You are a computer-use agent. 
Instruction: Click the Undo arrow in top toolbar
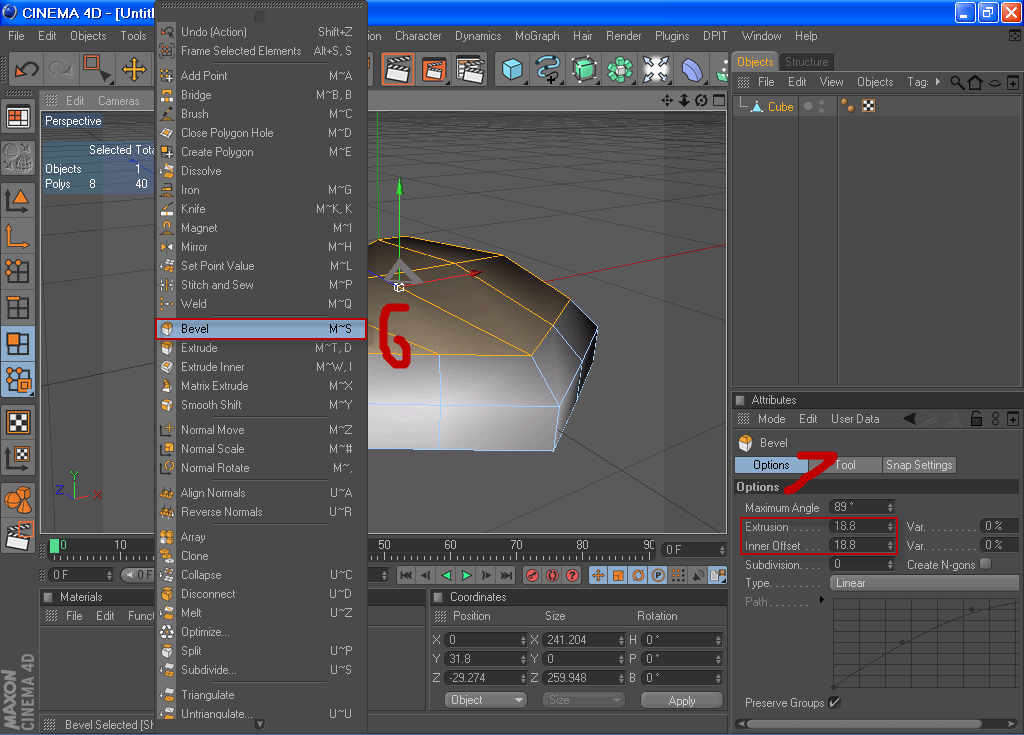coord(27,69)
